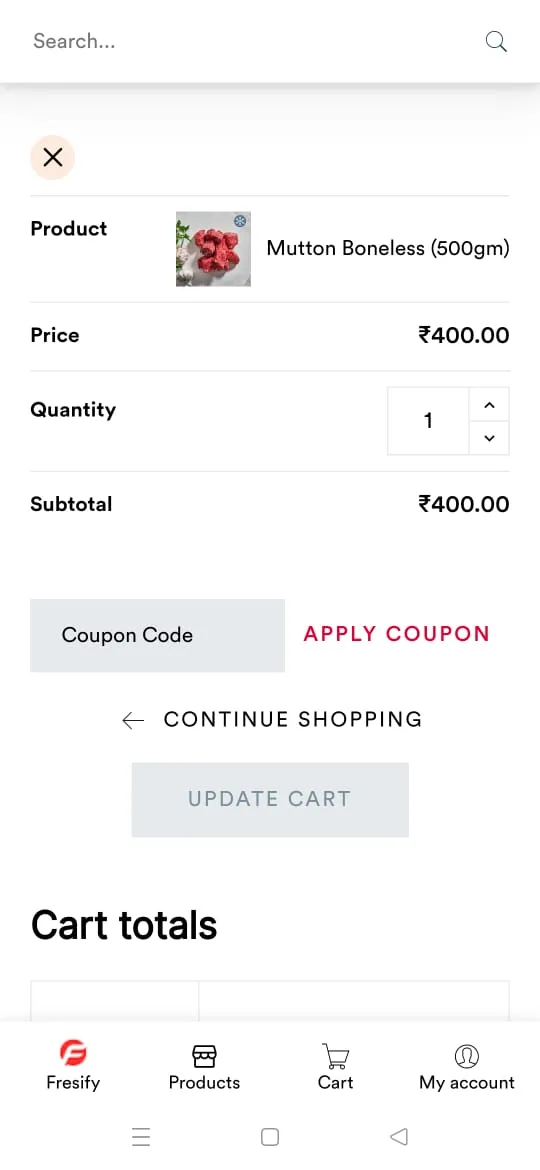
Task: Tap the Android back triangle icon
Action: [x=399, y=1137]
